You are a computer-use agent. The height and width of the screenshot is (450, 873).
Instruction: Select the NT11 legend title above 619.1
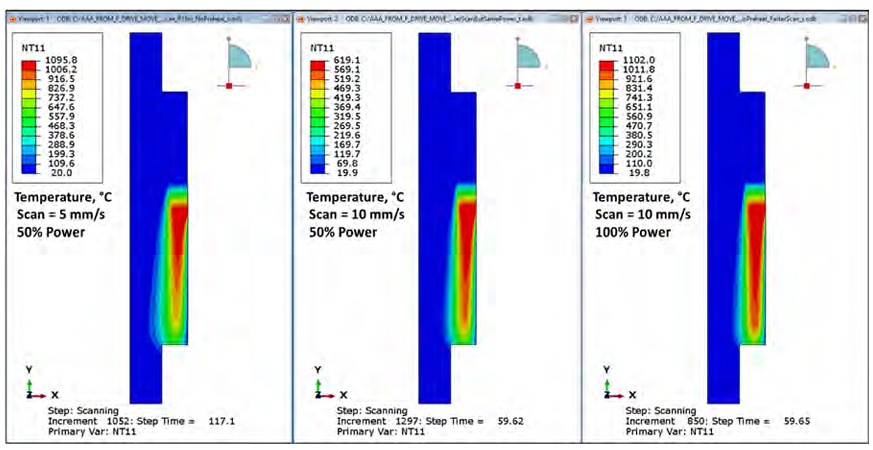pos(322,47)
